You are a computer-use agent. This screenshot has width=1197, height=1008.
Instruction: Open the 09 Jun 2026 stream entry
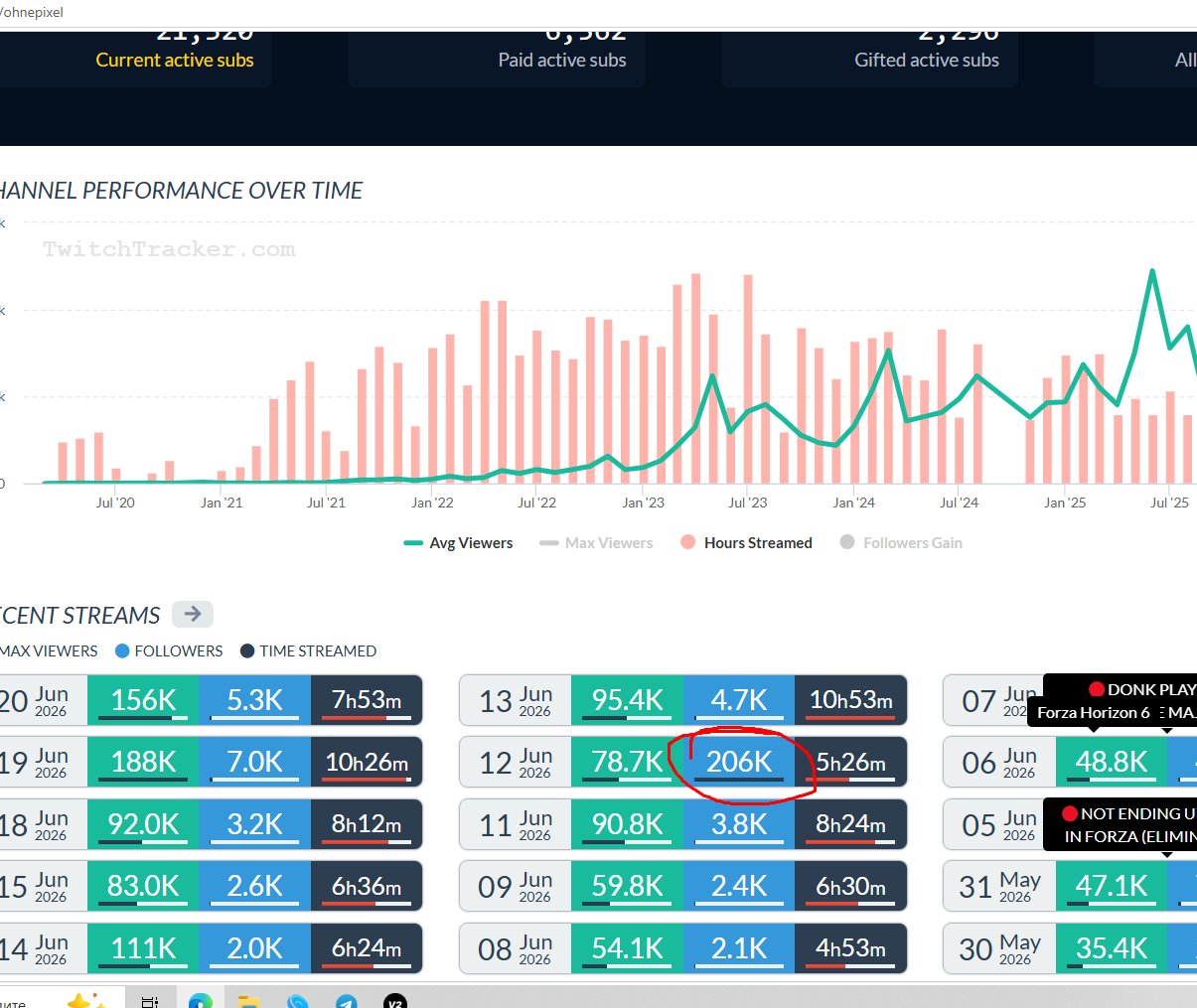click(683, 886)
